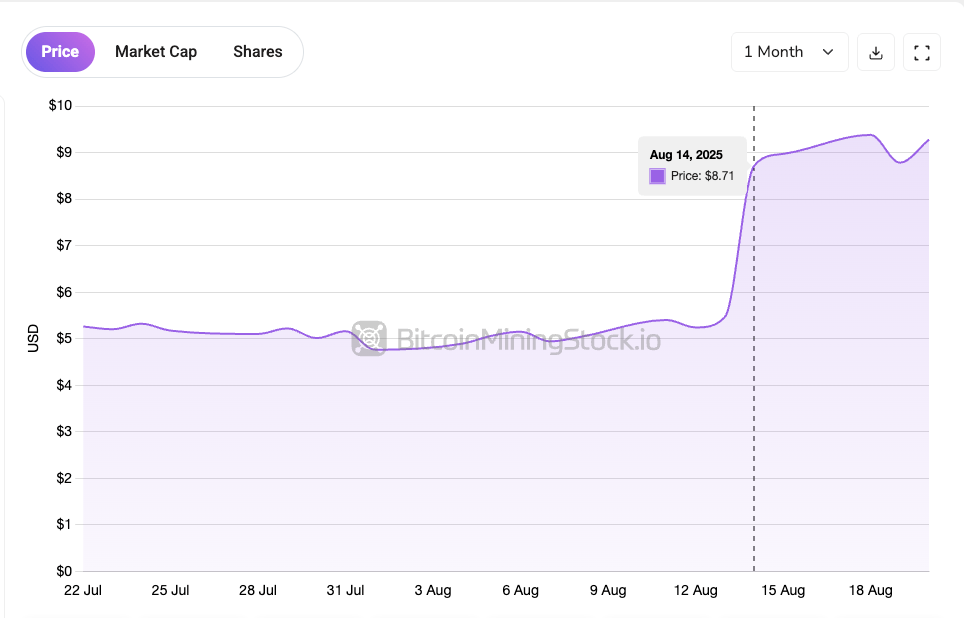The width and height of the screenshot is (964, 618).
Task: Open the chart in fullscreen mode
Action: [922, 52]
